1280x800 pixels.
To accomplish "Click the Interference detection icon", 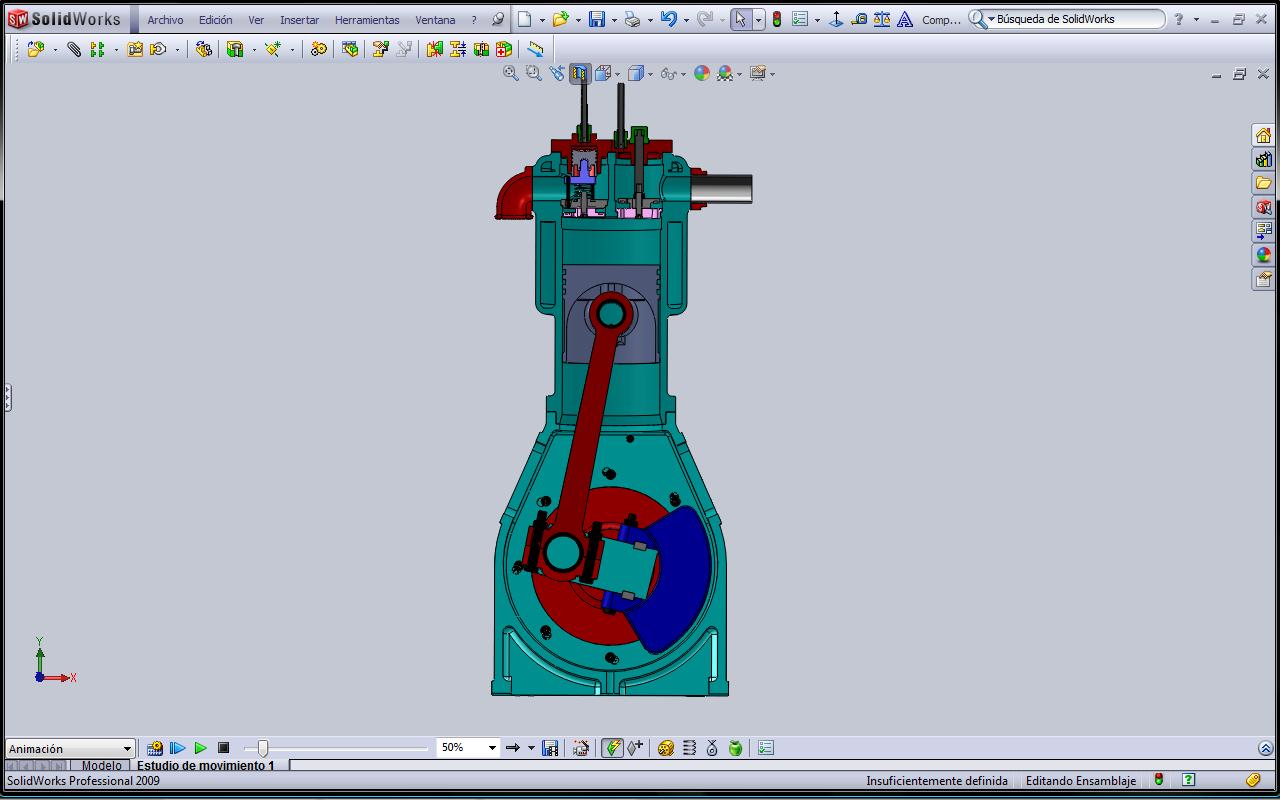I will [x=434, y=49].
